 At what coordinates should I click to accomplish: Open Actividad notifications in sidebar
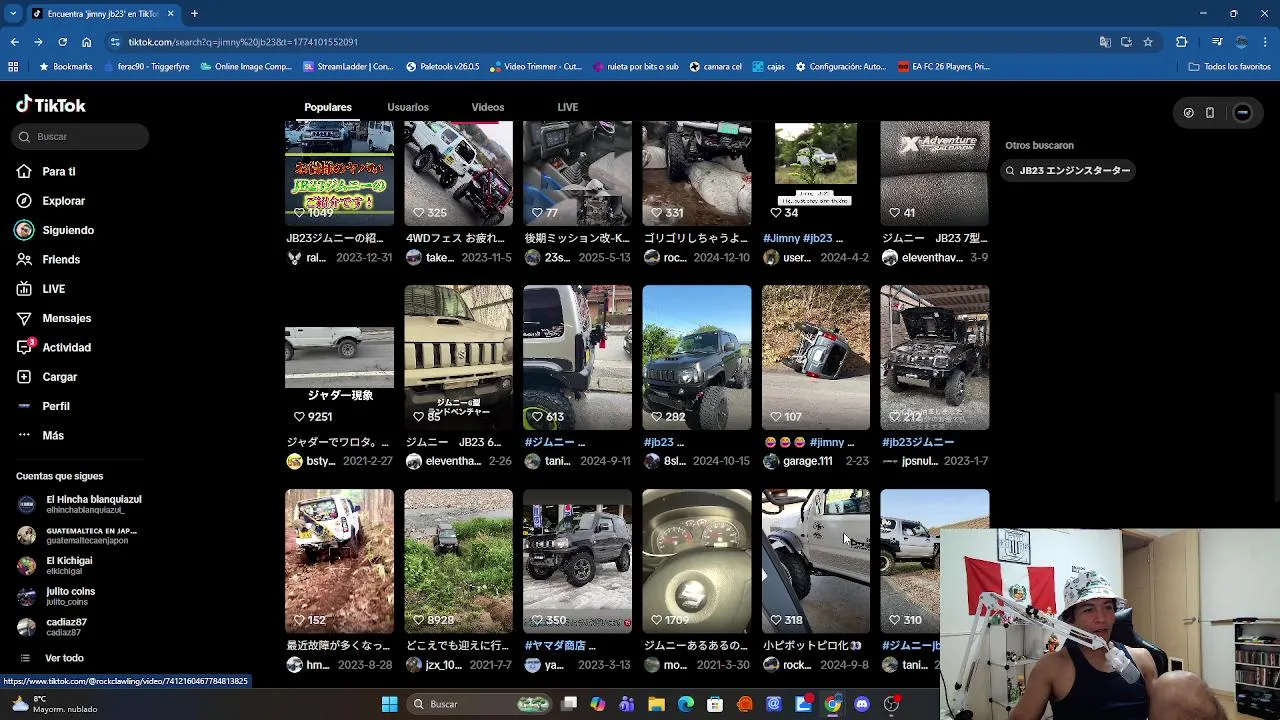click(66, 347)
